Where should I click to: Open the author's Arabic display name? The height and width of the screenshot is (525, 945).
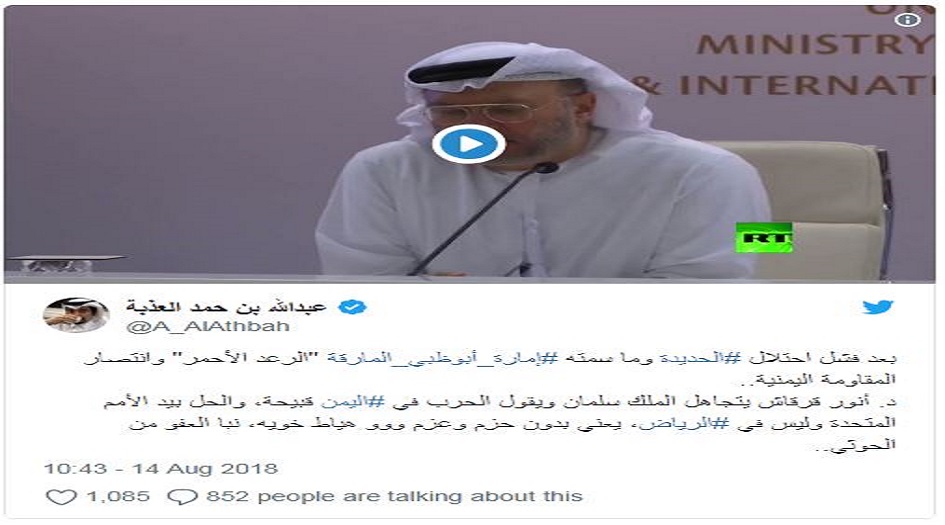click(x=226, y=307)
